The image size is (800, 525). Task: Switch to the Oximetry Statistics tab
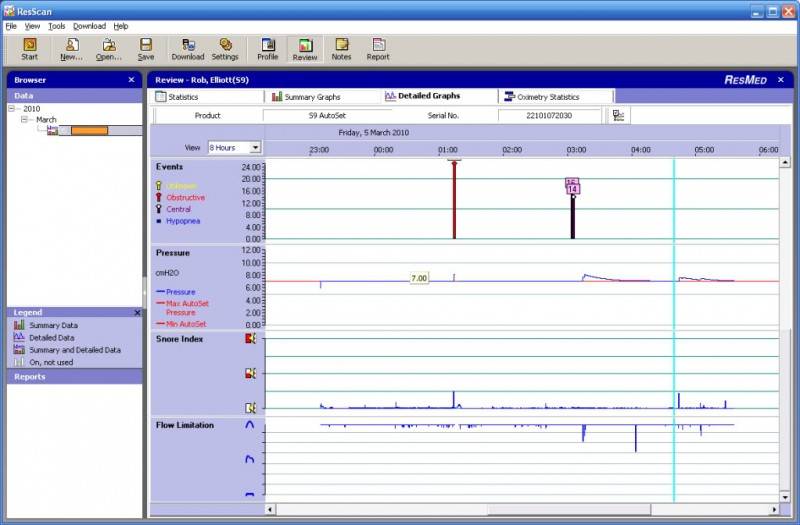[556, 96]
